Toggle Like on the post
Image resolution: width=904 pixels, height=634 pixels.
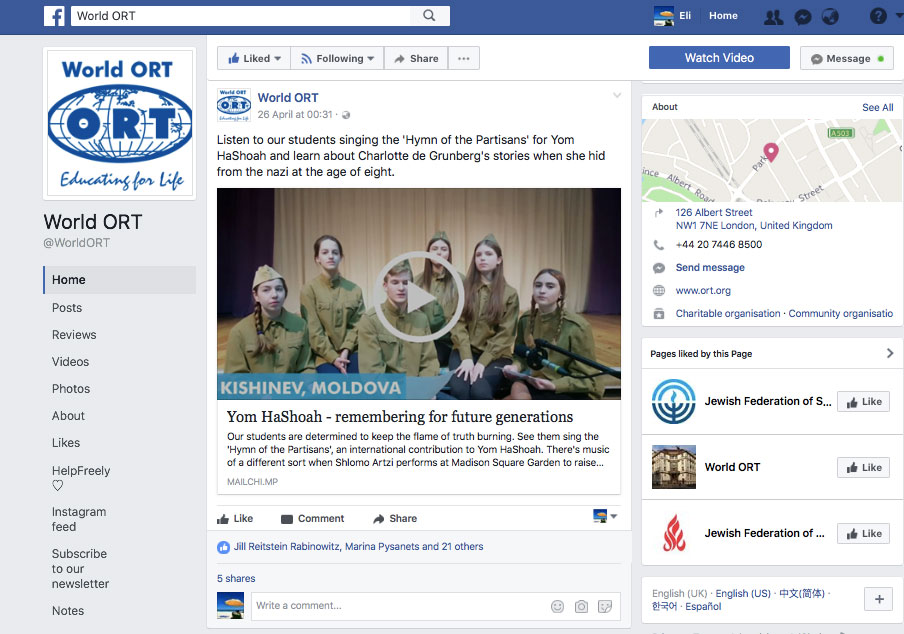(x=235, y=519)
